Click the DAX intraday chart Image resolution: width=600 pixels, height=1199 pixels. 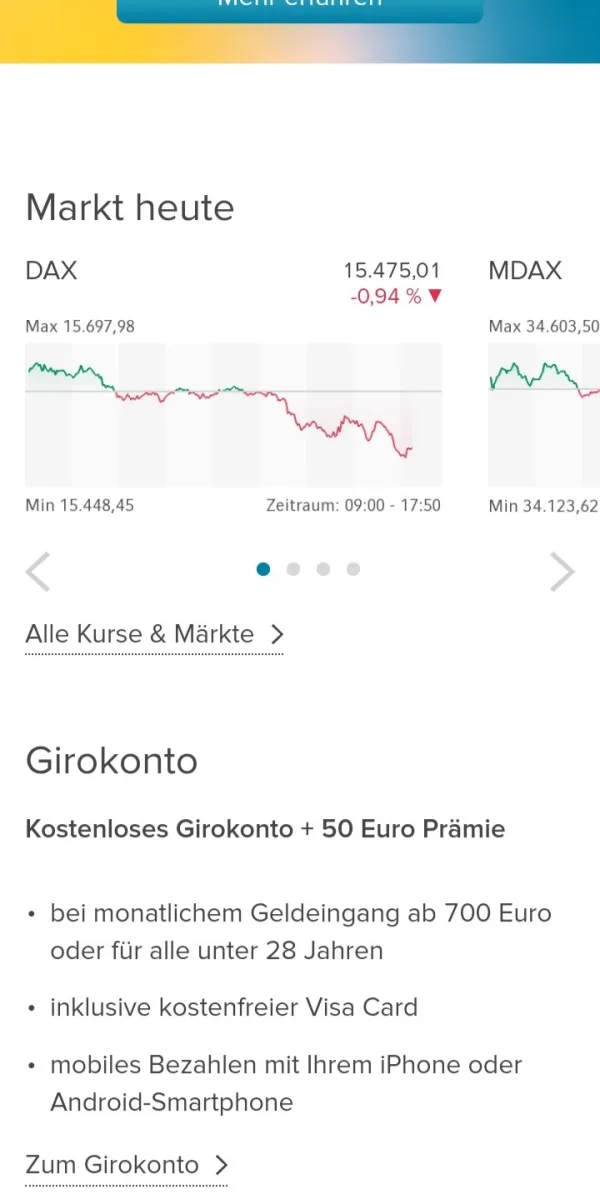232,415
